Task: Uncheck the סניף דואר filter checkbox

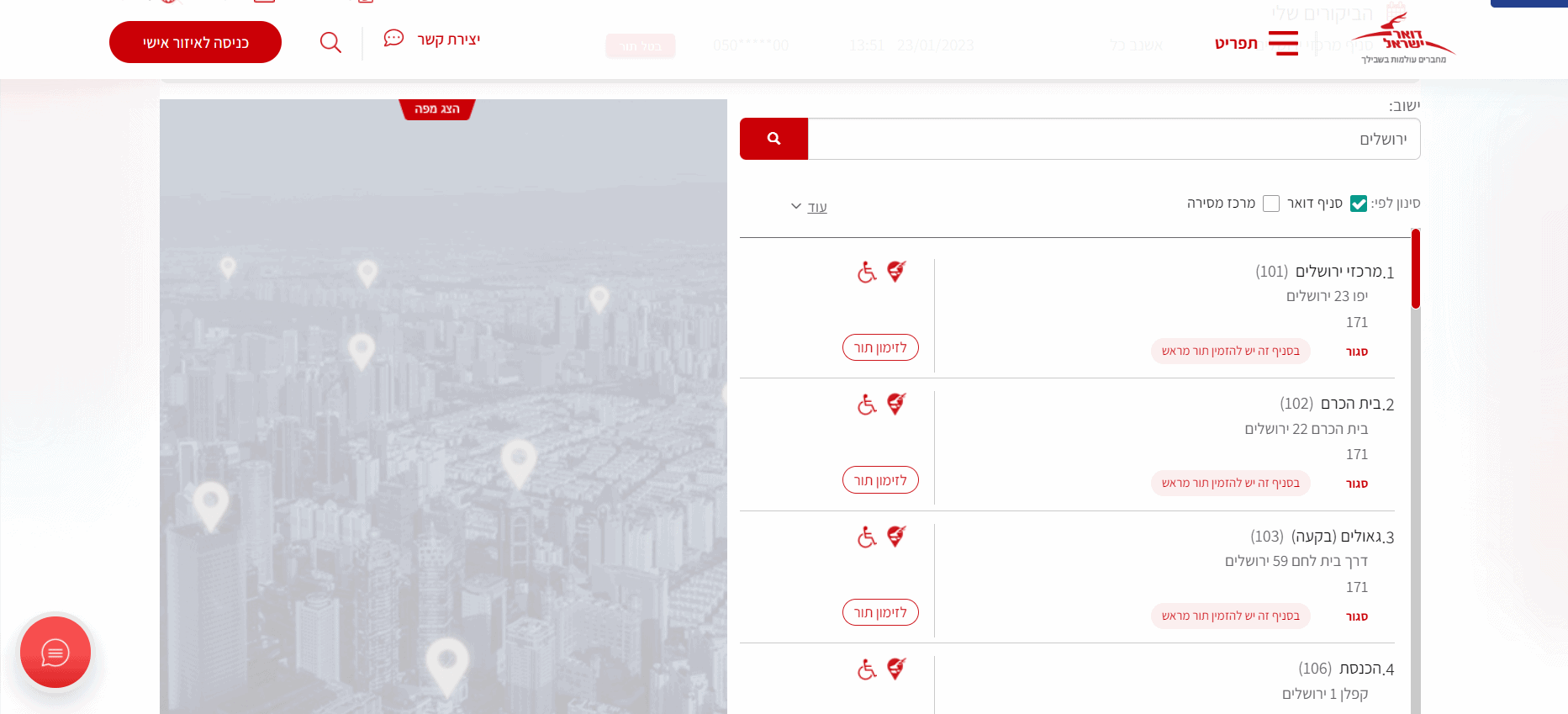Action: coord(1358,204)
